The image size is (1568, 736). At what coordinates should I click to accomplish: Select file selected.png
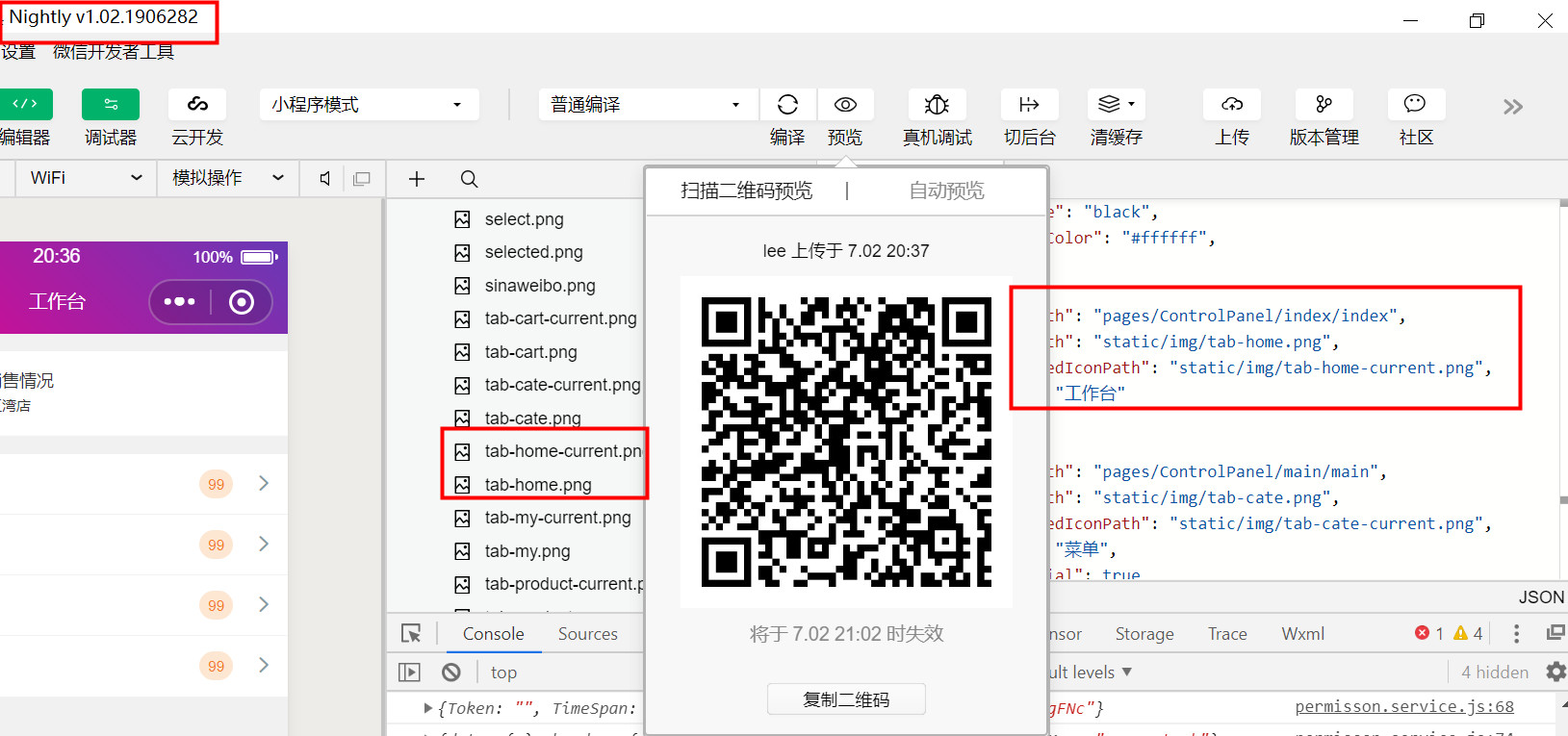pos(533,252)
